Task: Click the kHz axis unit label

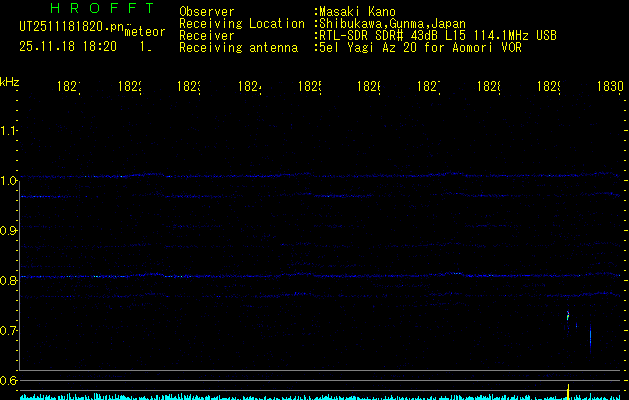Action: pos(9,81)
